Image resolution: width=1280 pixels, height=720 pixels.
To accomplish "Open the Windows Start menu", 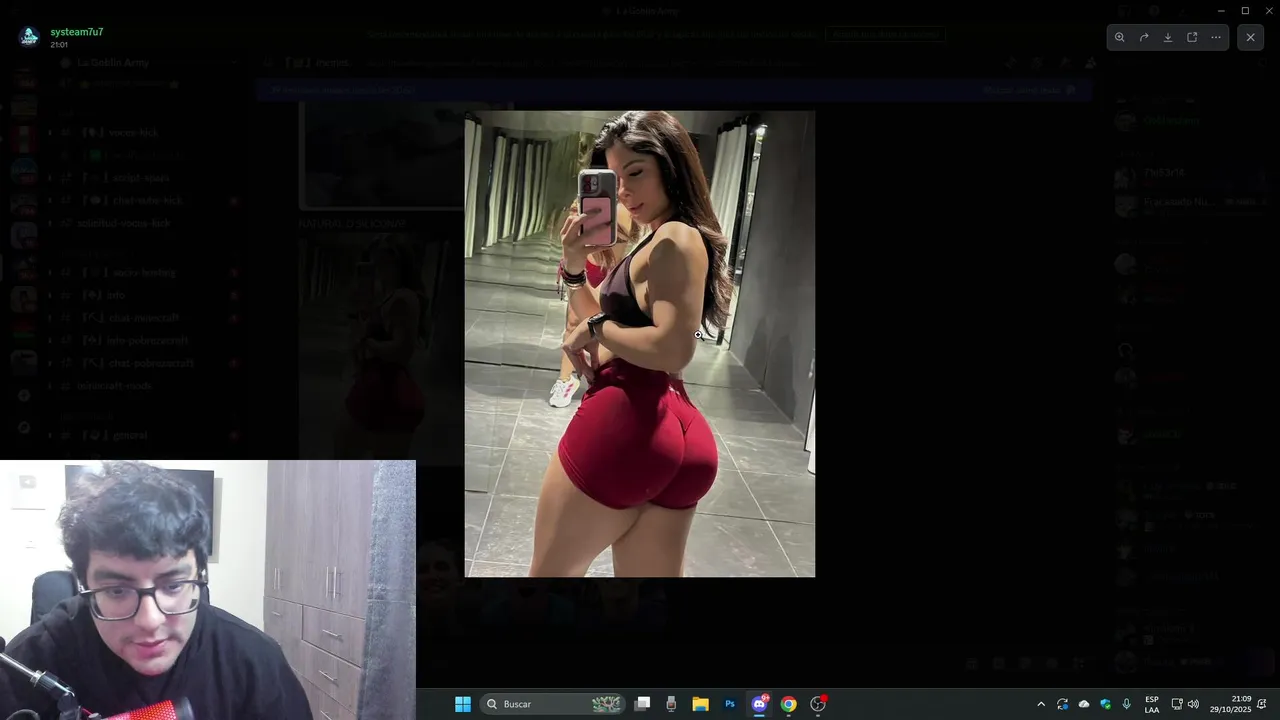I will [463, 704].
